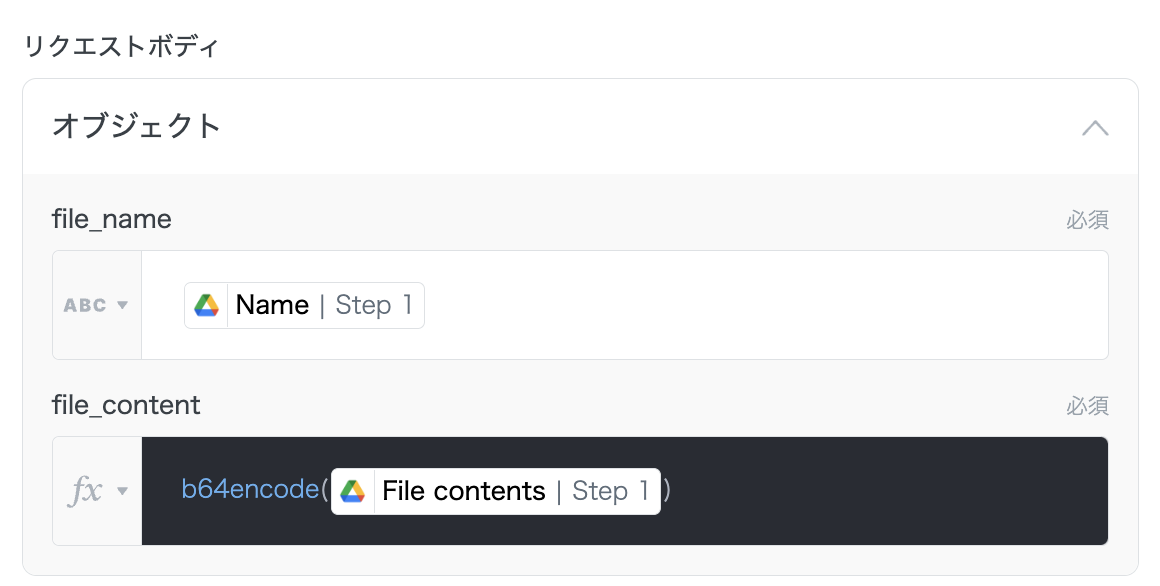The width and height of the screenshot is (1160, 586).
Task: Click the 必須 label beside file_content
Action: pos(1087,406)
